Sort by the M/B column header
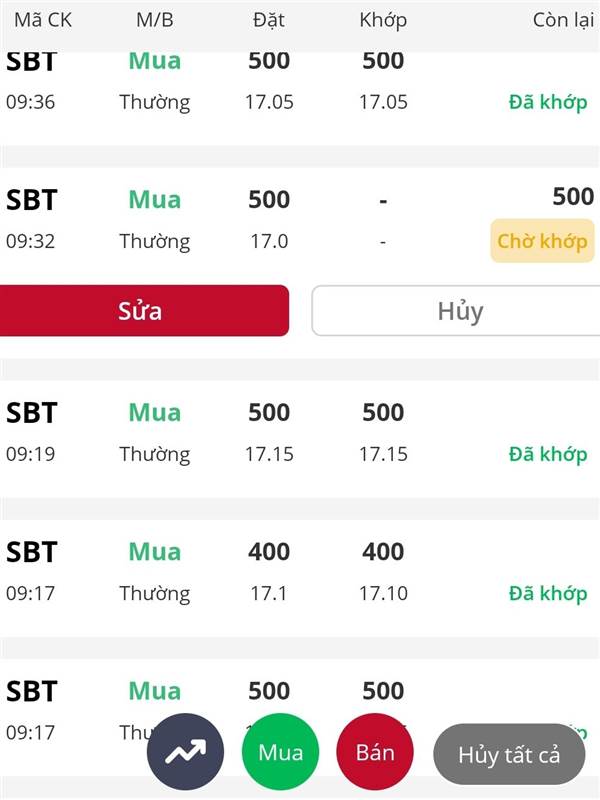This screenshot has height=800, width=600. pyautogui.click(x=155, y=20)
